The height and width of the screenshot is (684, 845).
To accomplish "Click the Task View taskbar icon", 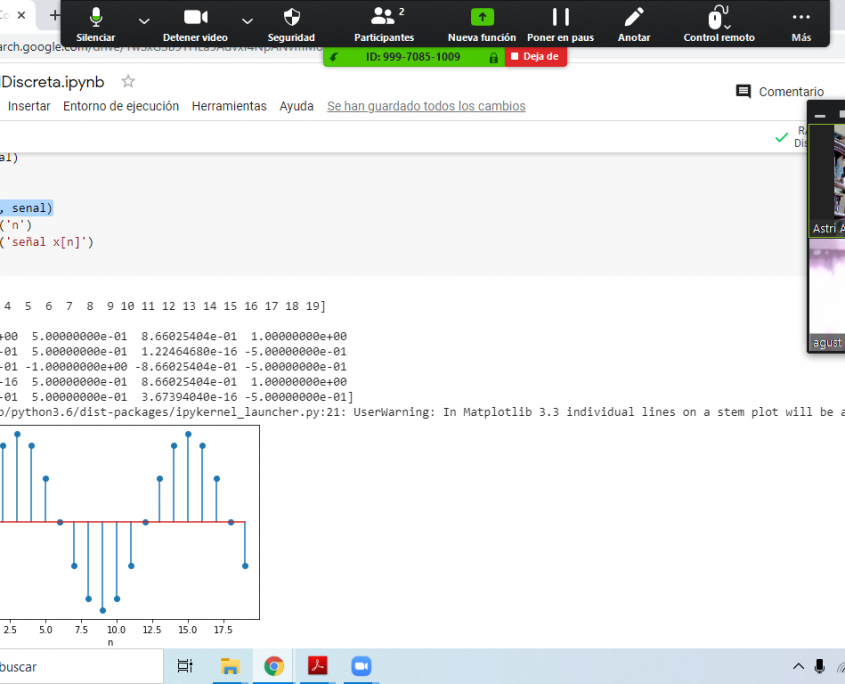I will click(x=185, y=666).
